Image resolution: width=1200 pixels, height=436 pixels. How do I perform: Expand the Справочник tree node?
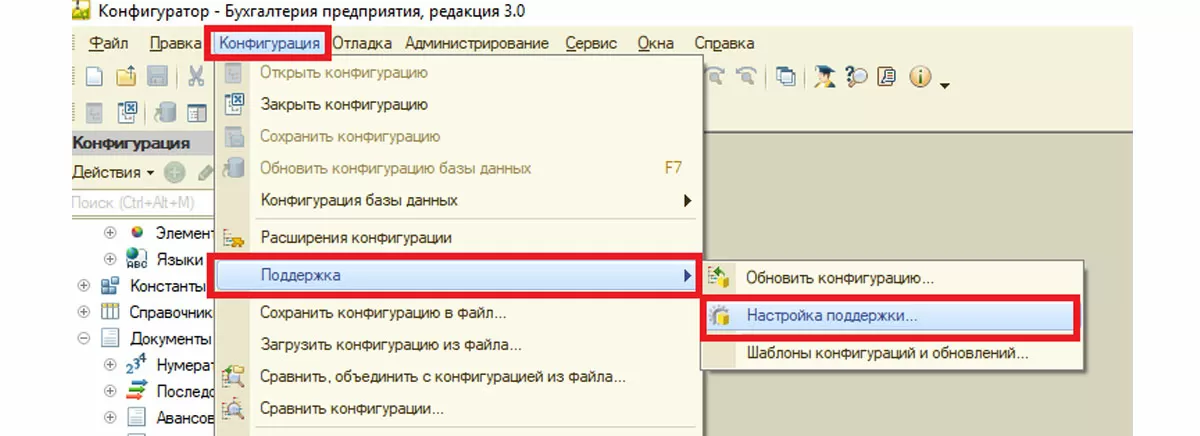point(84,312)
